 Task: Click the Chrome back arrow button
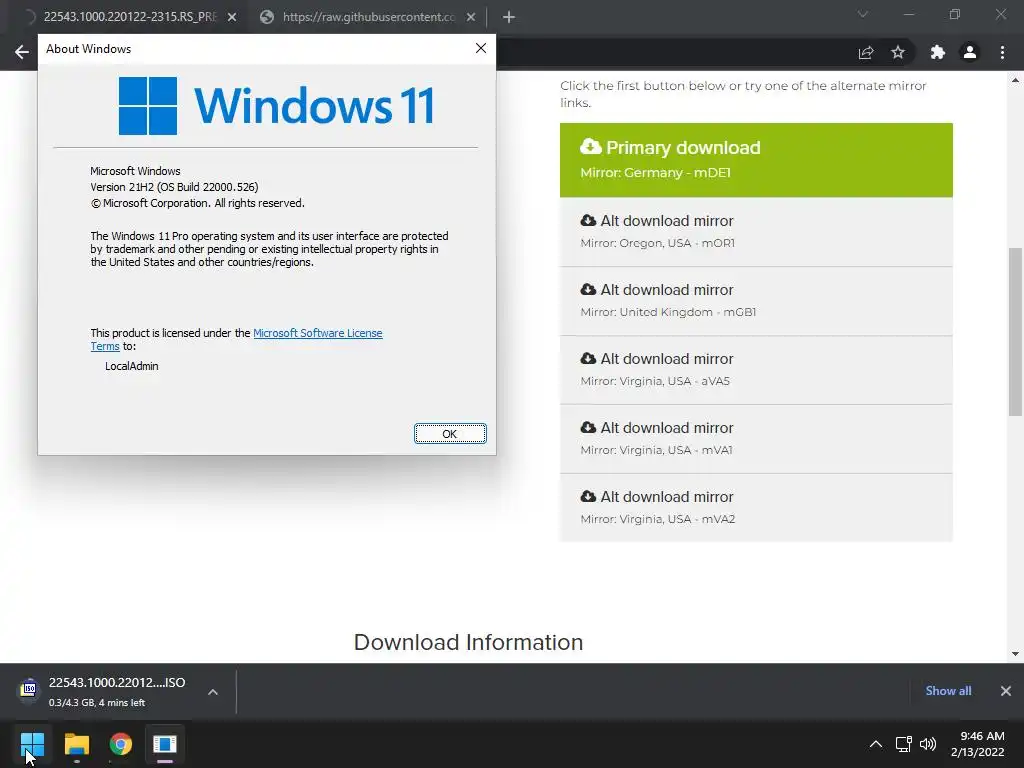22,52
